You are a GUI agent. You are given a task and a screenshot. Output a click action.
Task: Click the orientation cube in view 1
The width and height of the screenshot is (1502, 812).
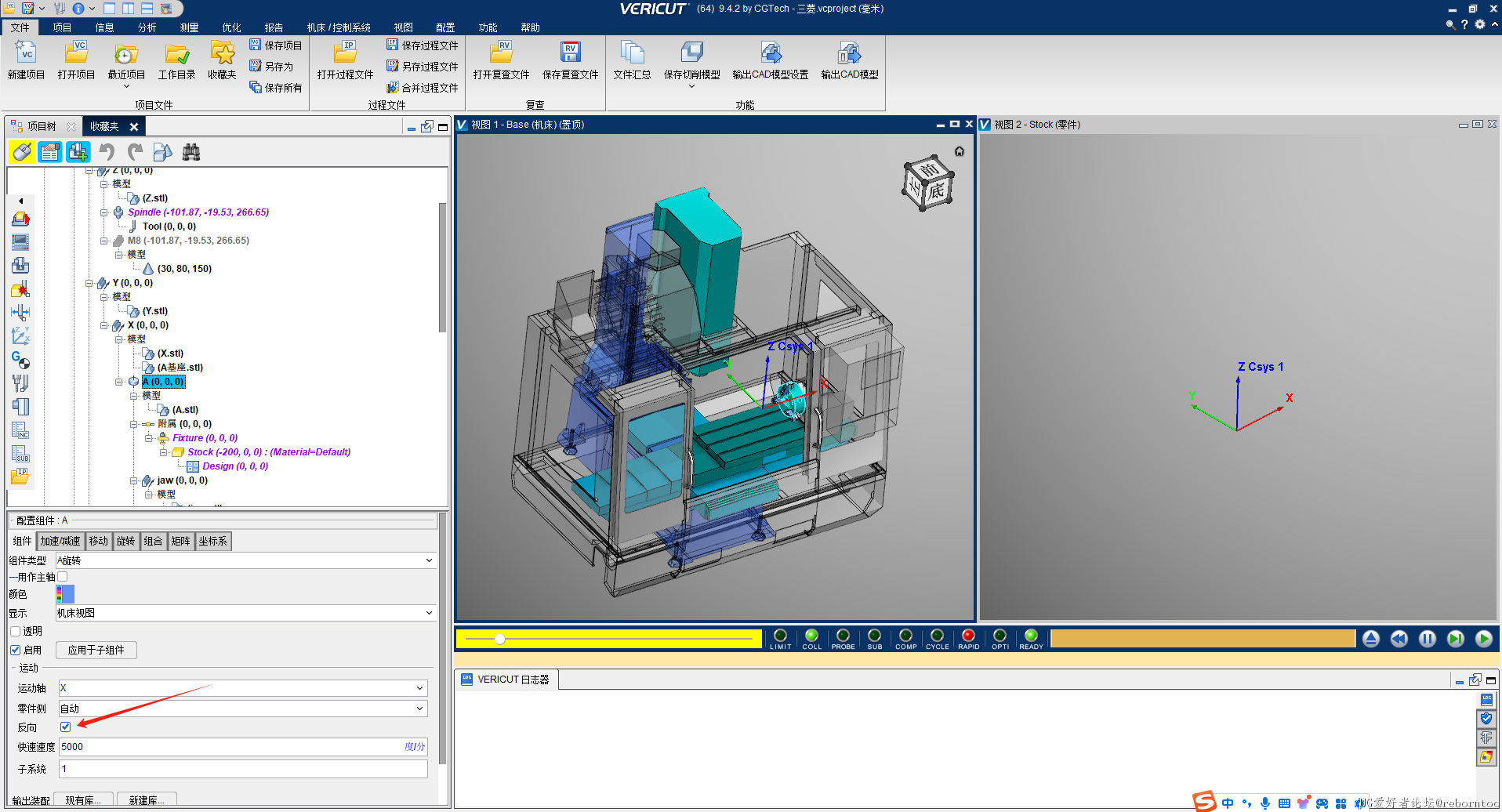(x=928, y=183)
